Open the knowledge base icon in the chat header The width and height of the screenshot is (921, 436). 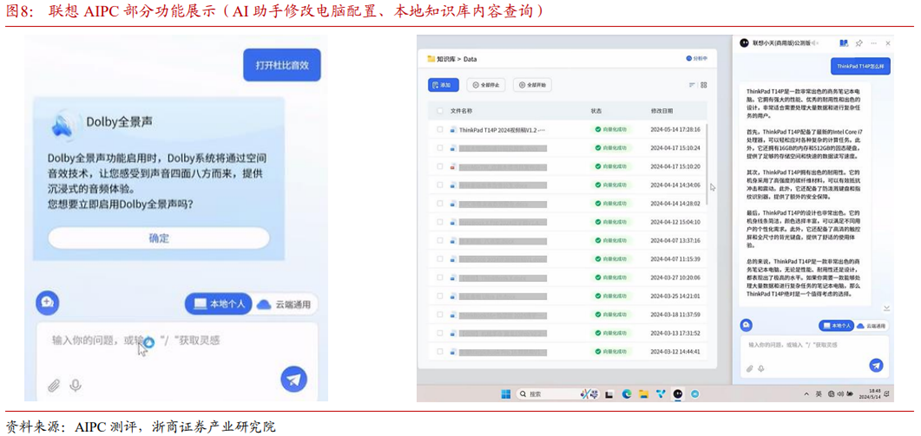(x=844, y=43)
